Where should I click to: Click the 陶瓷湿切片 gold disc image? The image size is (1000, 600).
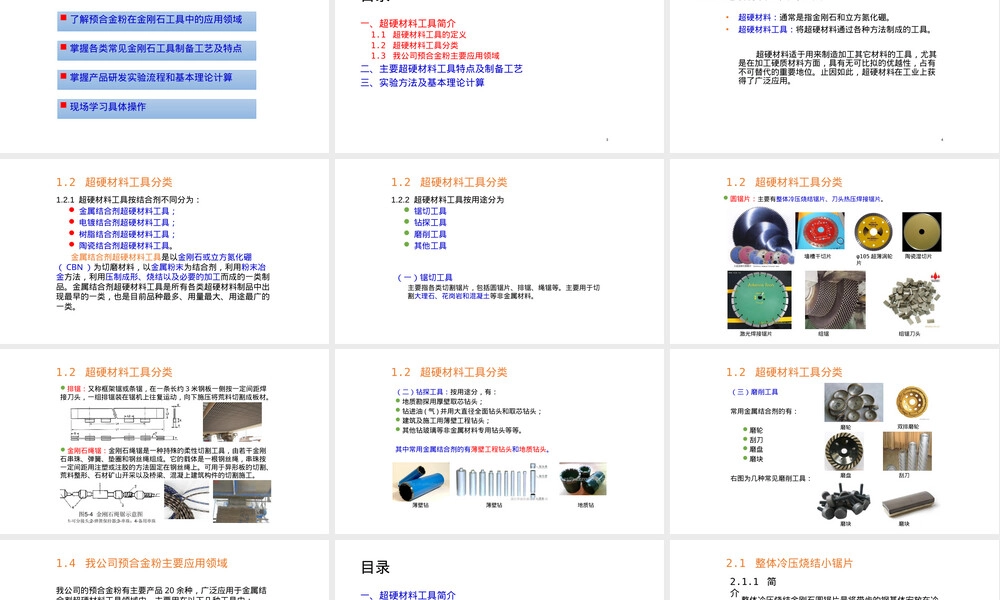click(922, 232)
